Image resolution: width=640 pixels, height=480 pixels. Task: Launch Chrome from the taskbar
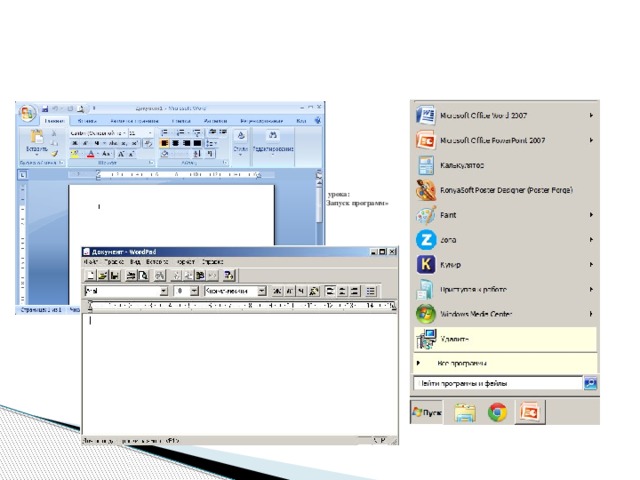(x=497, y=412)
